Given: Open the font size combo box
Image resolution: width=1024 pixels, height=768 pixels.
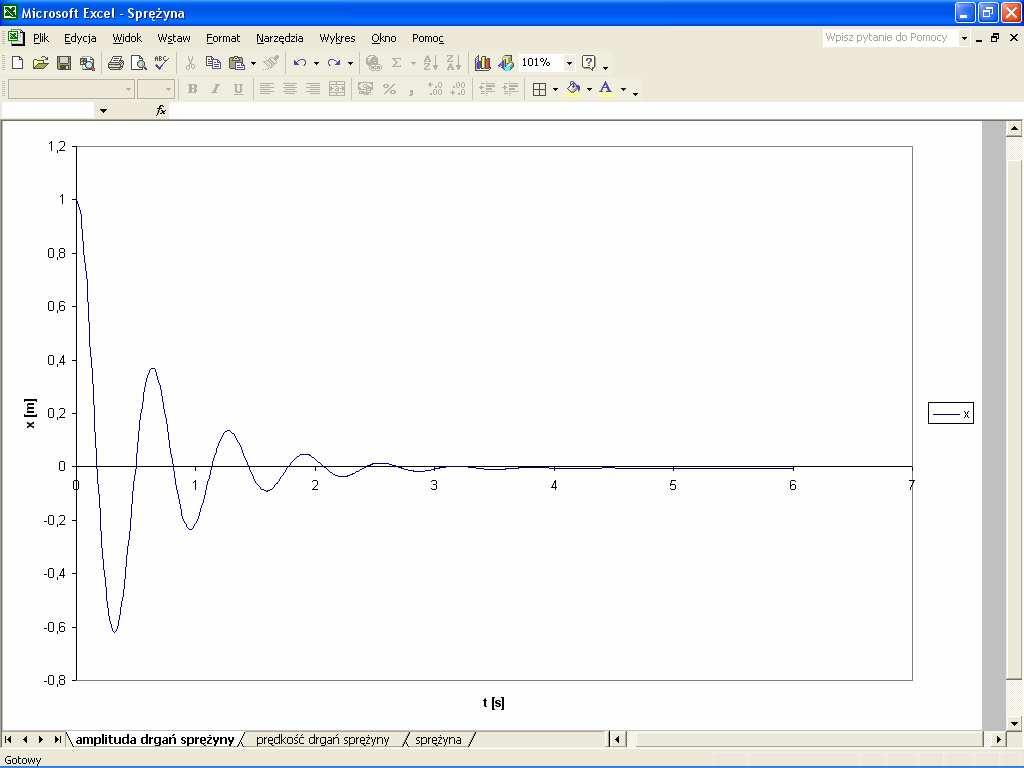Looking at the screenshot, I should [155, 89].
